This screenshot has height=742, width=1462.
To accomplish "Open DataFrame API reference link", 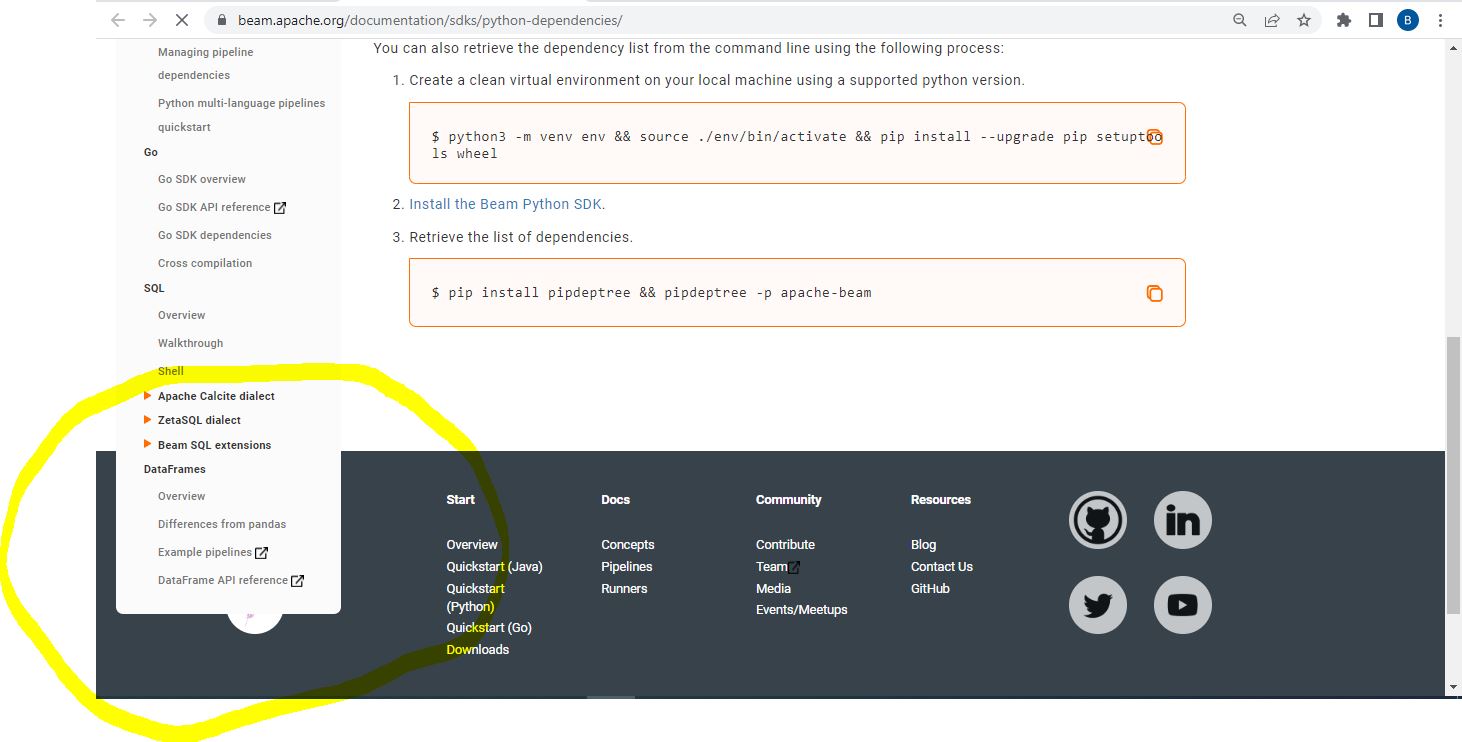I will (231, 580).
